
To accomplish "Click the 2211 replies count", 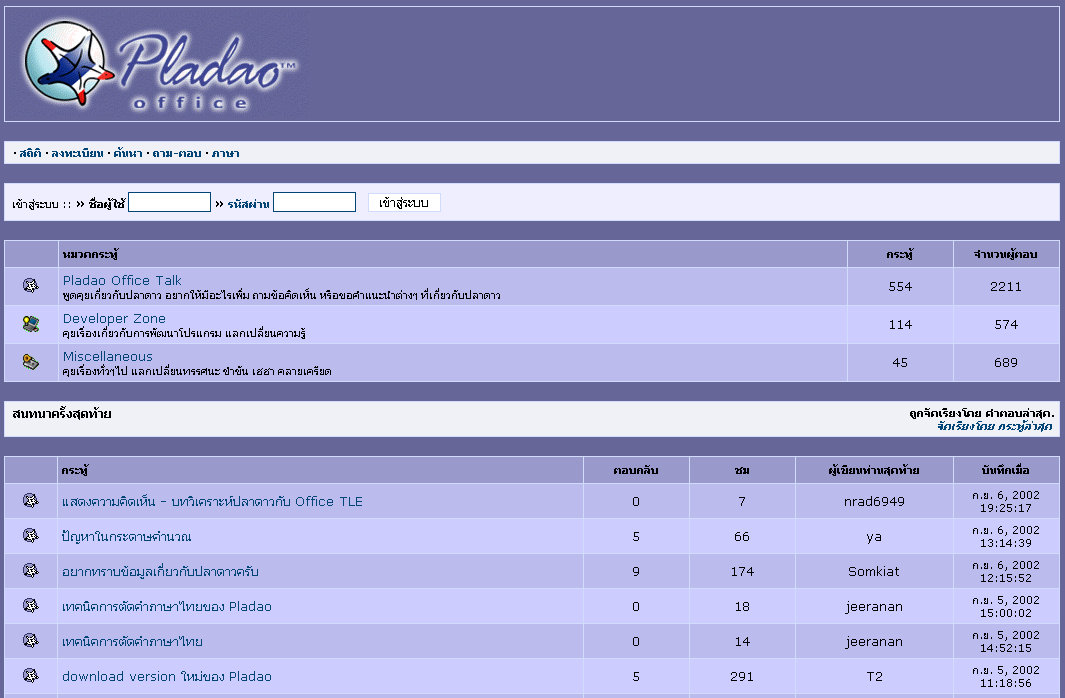I will click(x=1006, y=287).
